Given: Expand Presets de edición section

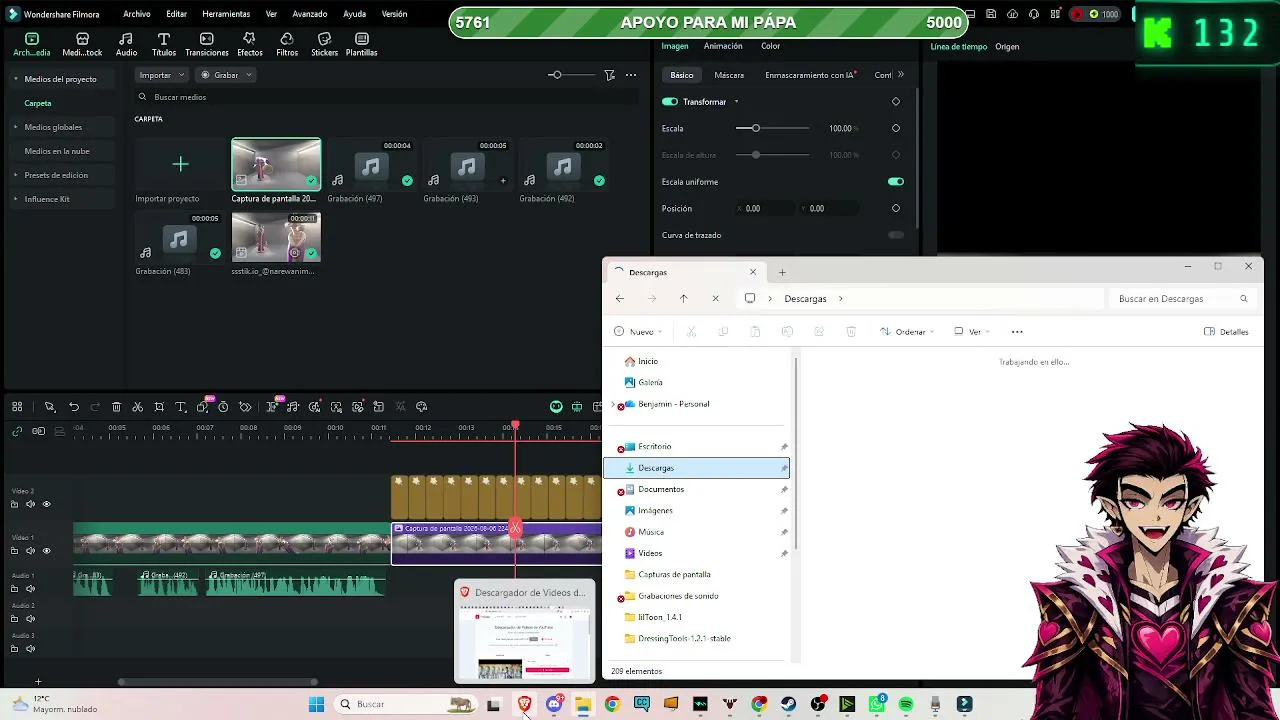Looking at the screenshot, I should point(16,175).
